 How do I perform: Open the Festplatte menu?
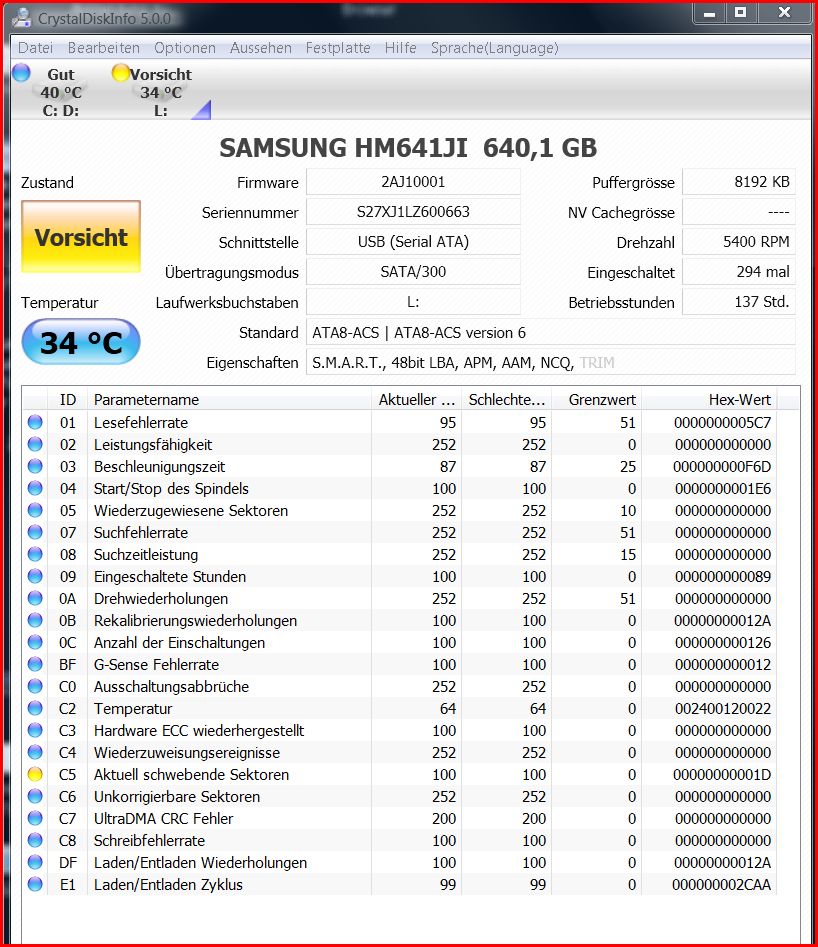point(338,48)
